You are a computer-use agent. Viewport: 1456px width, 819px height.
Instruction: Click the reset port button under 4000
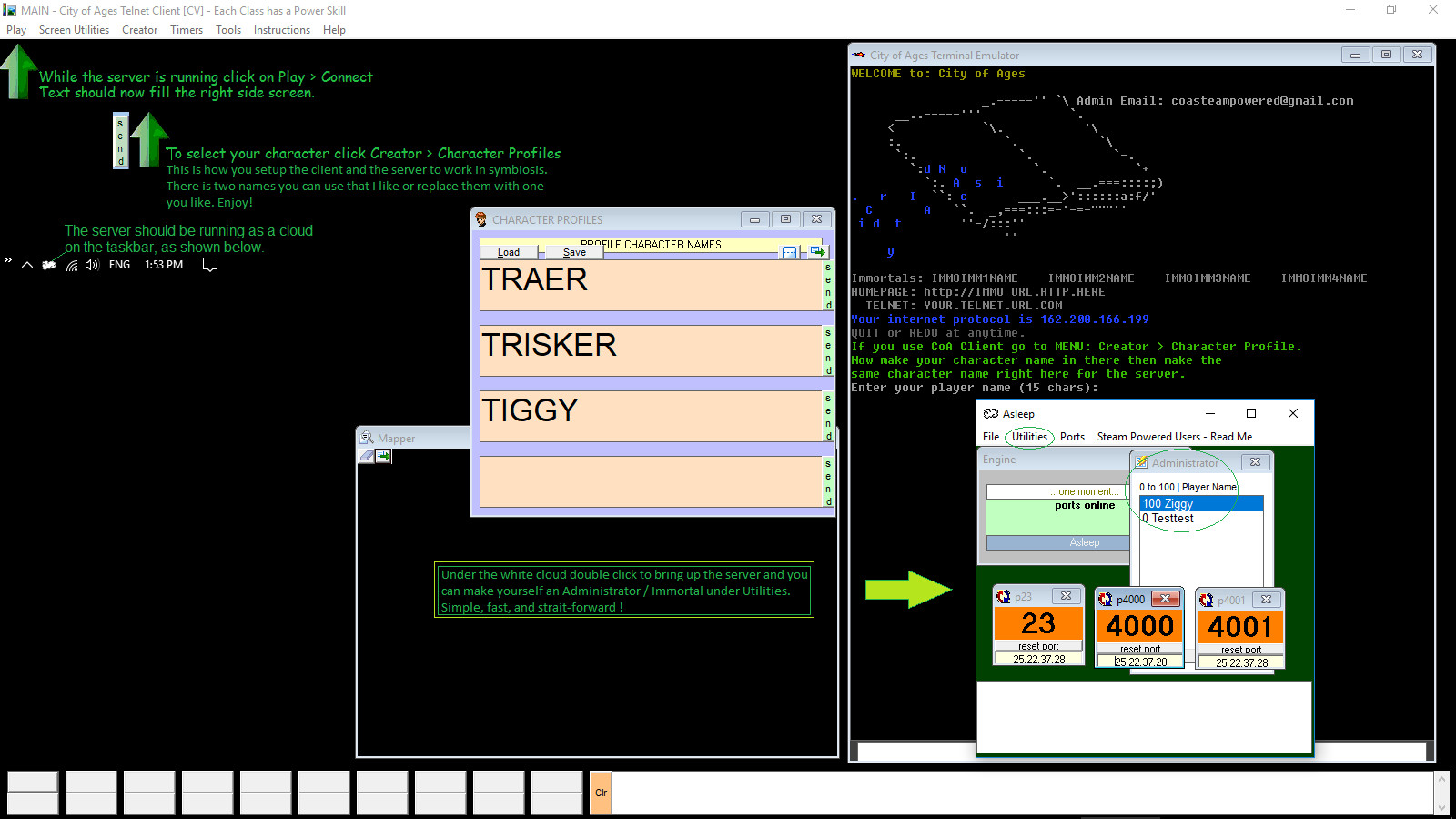tap(1138, 646)
